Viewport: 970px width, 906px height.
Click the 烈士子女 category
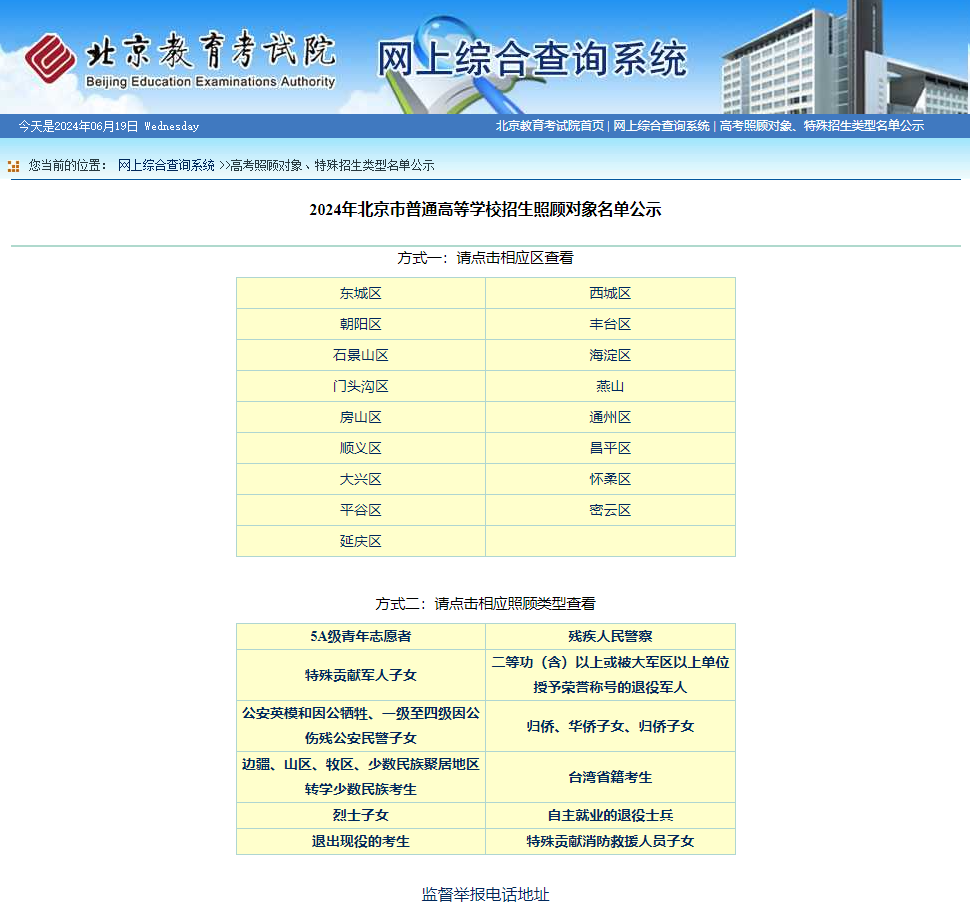tap(361, 815)
